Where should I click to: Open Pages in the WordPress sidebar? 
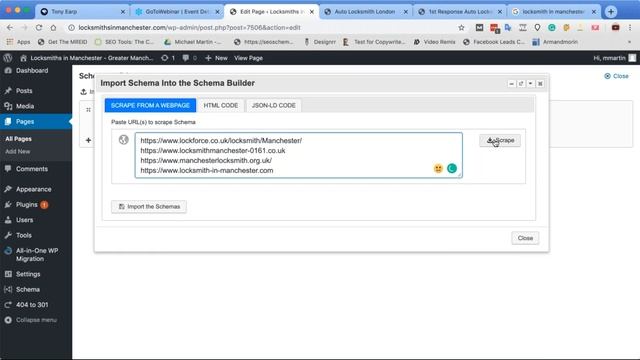coord(36,122)
